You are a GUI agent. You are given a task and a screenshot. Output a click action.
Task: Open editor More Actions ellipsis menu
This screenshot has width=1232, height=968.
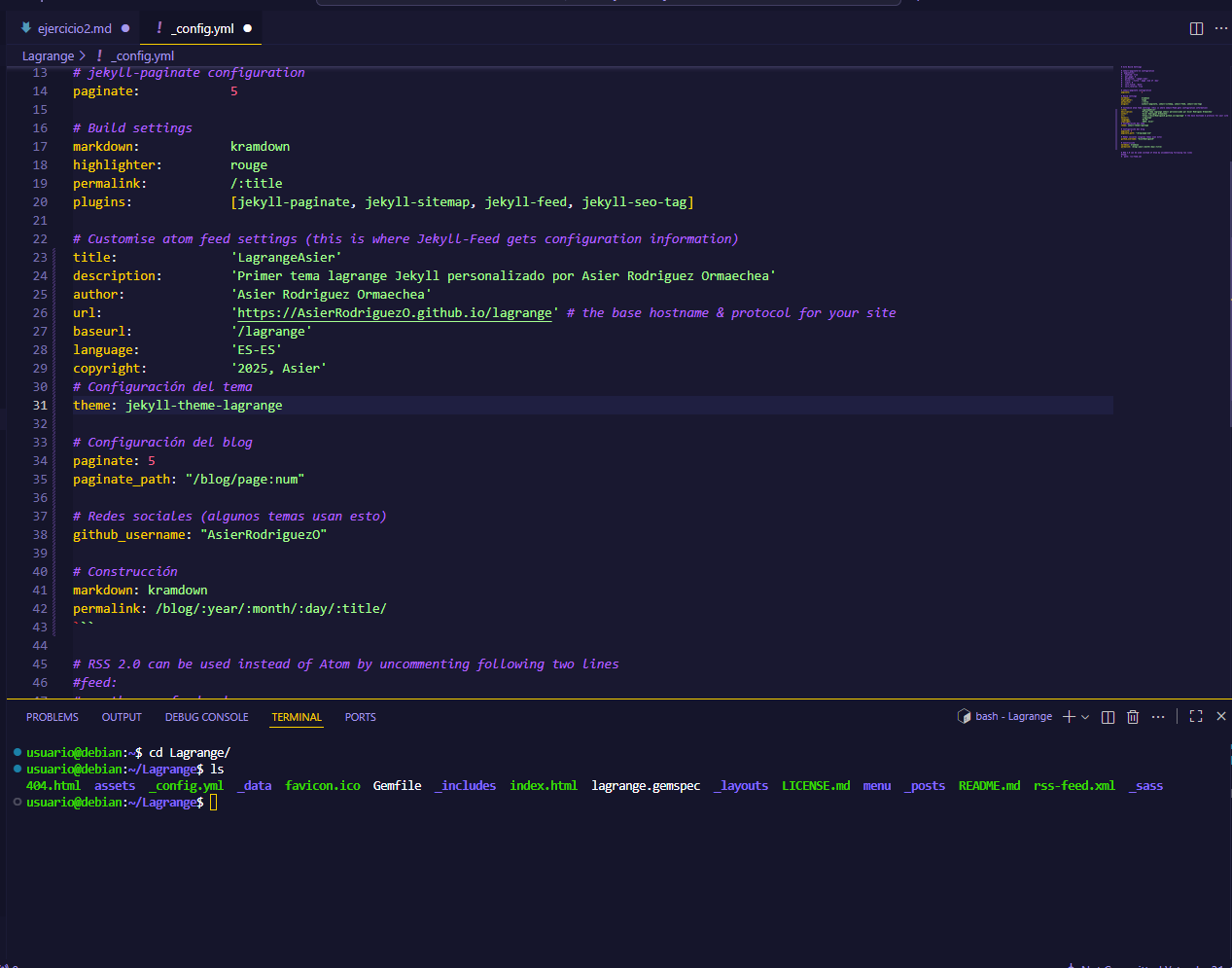coord(1221,28)
